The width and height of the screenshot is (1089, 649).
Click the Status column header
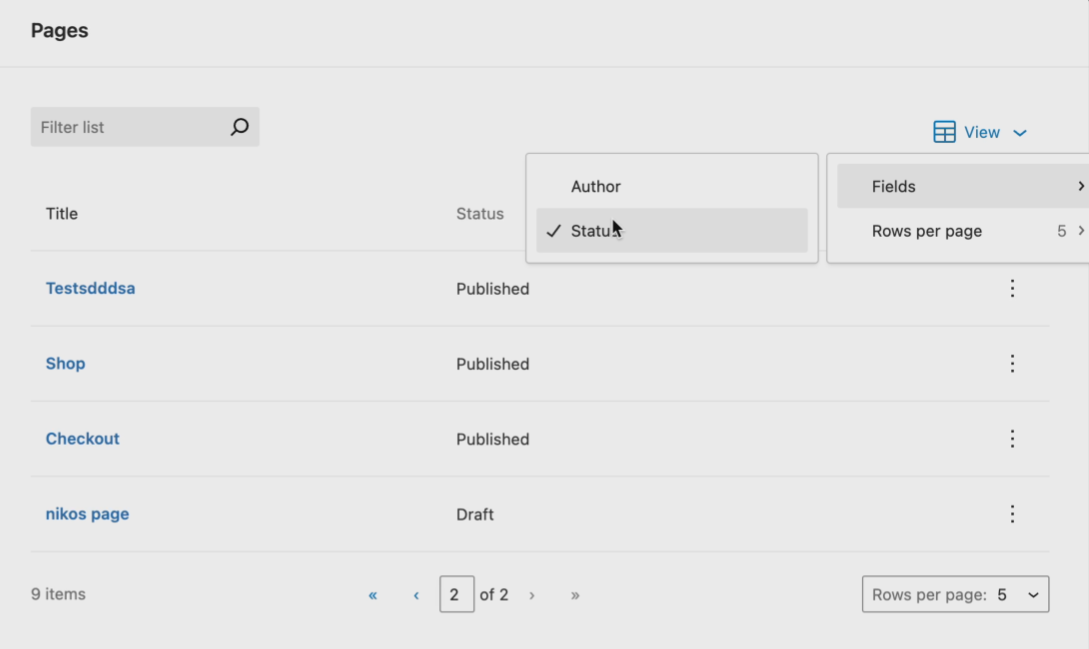tap(480, 213)
